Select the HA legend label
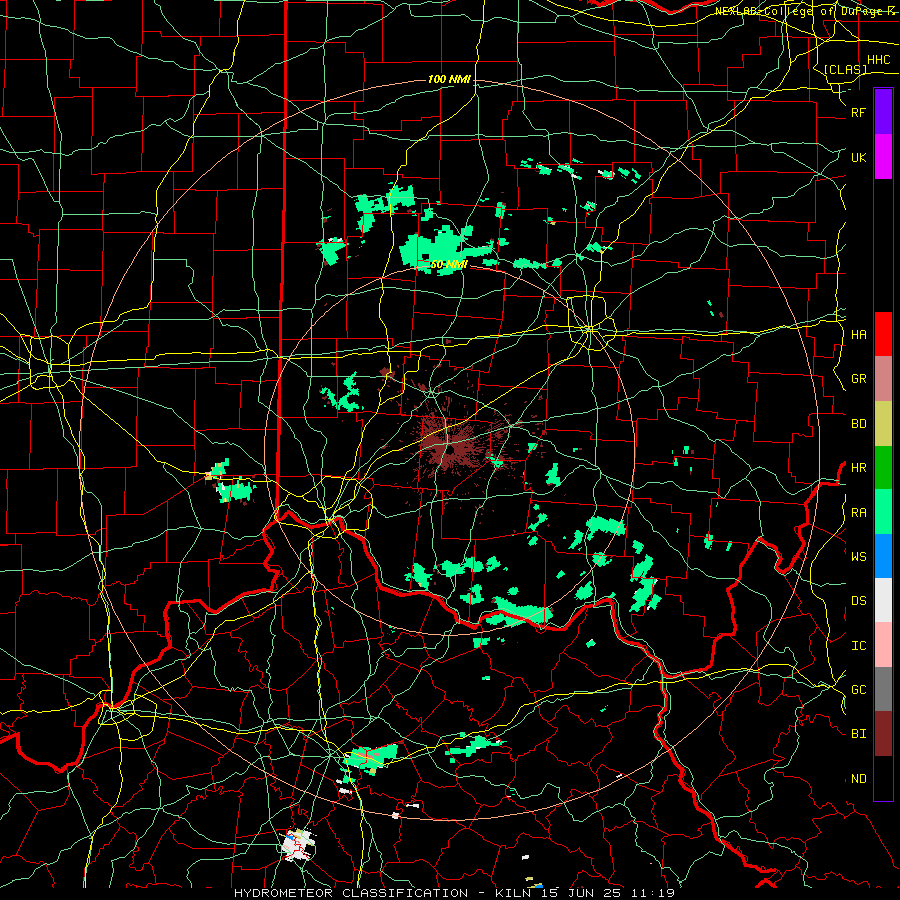This screenshot has width=900, height=900. 858,334
